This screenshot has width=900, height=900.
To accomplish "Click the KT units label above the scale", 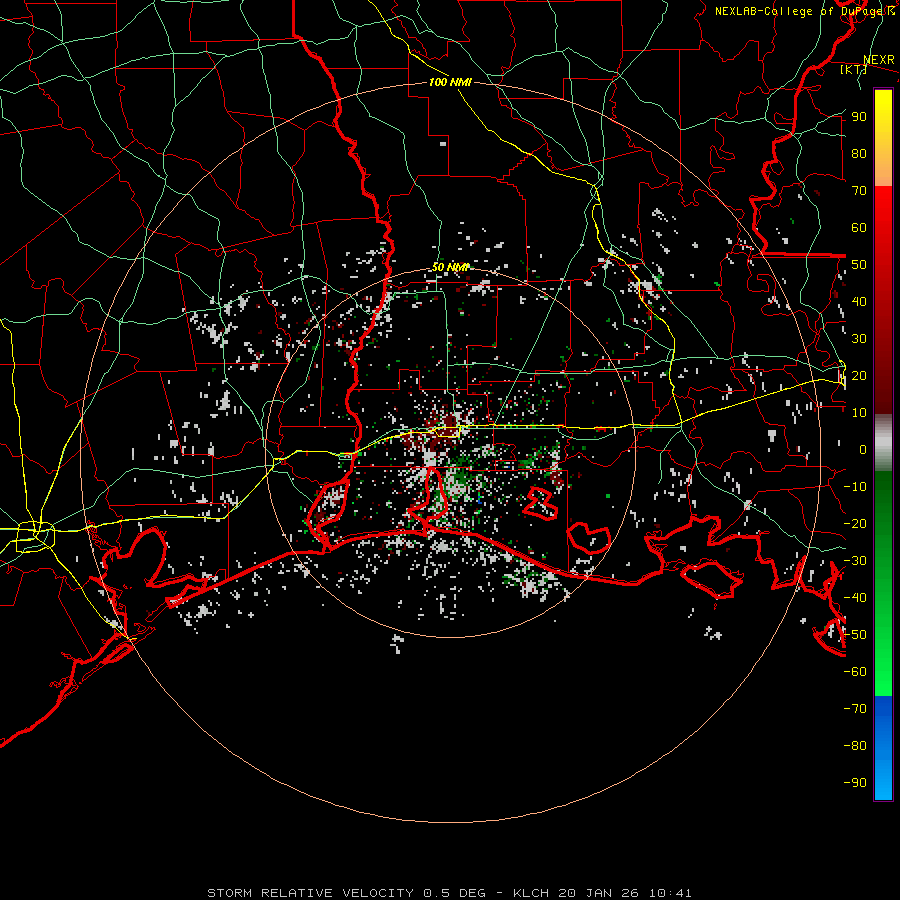I will pyautogui.click(x=854, y=69).
